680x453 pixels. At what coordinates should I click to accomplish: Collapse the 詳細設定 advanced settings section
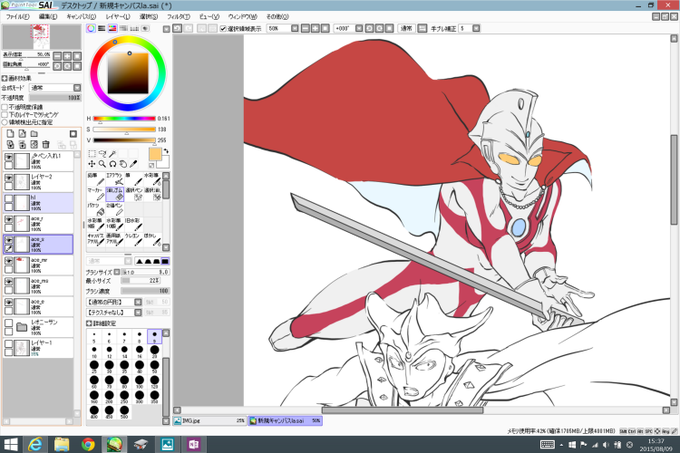tap(89, 323)
